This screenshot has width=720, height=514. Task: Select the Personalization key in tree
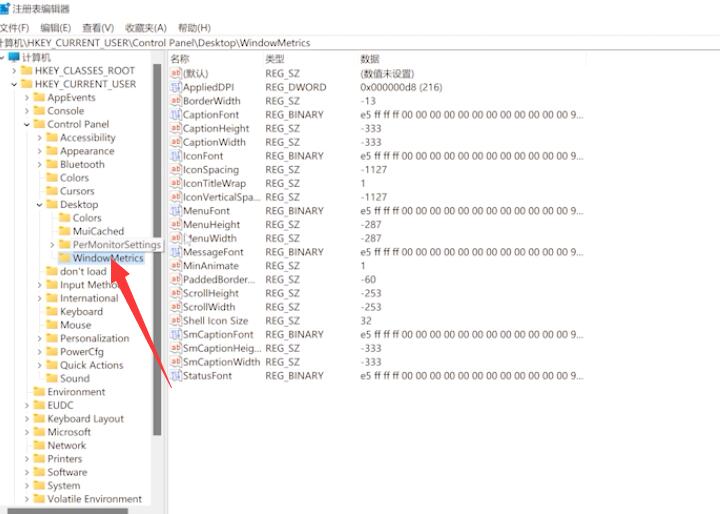click(94, 338)
